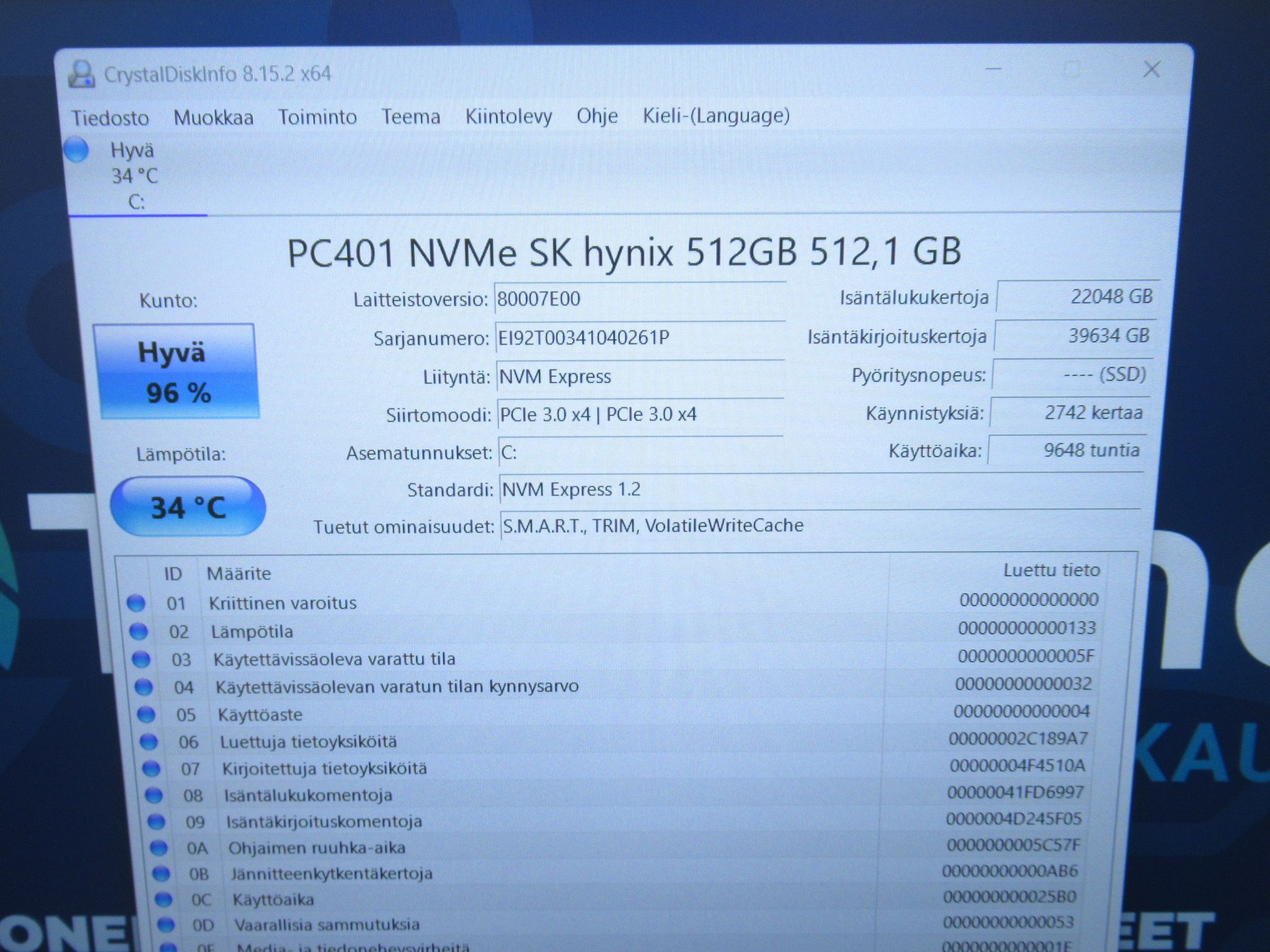Open the Tiedosto menu

click(110, 118)
